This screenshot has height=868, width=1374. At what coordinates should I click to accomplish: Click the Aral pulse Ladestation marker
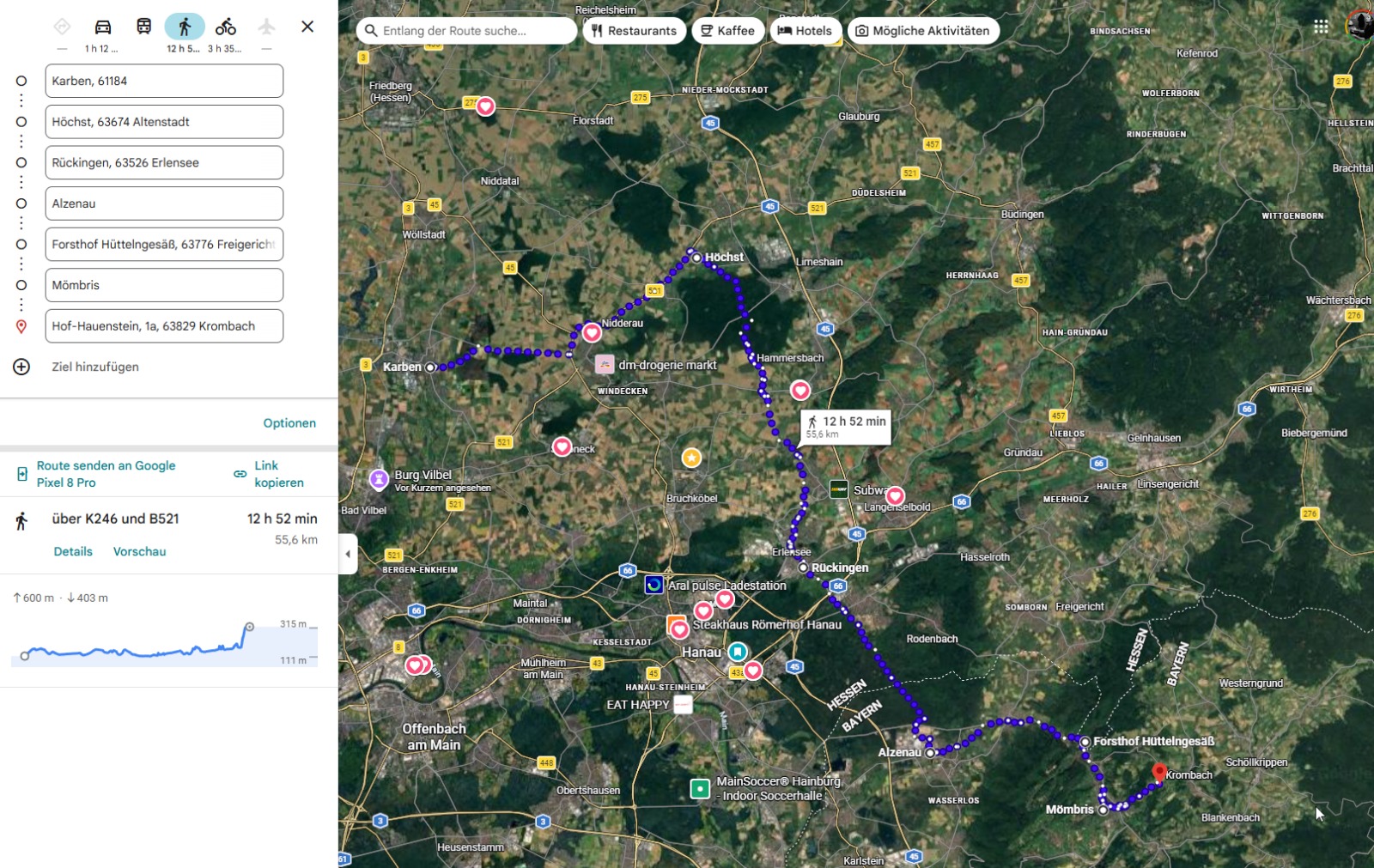654,585
